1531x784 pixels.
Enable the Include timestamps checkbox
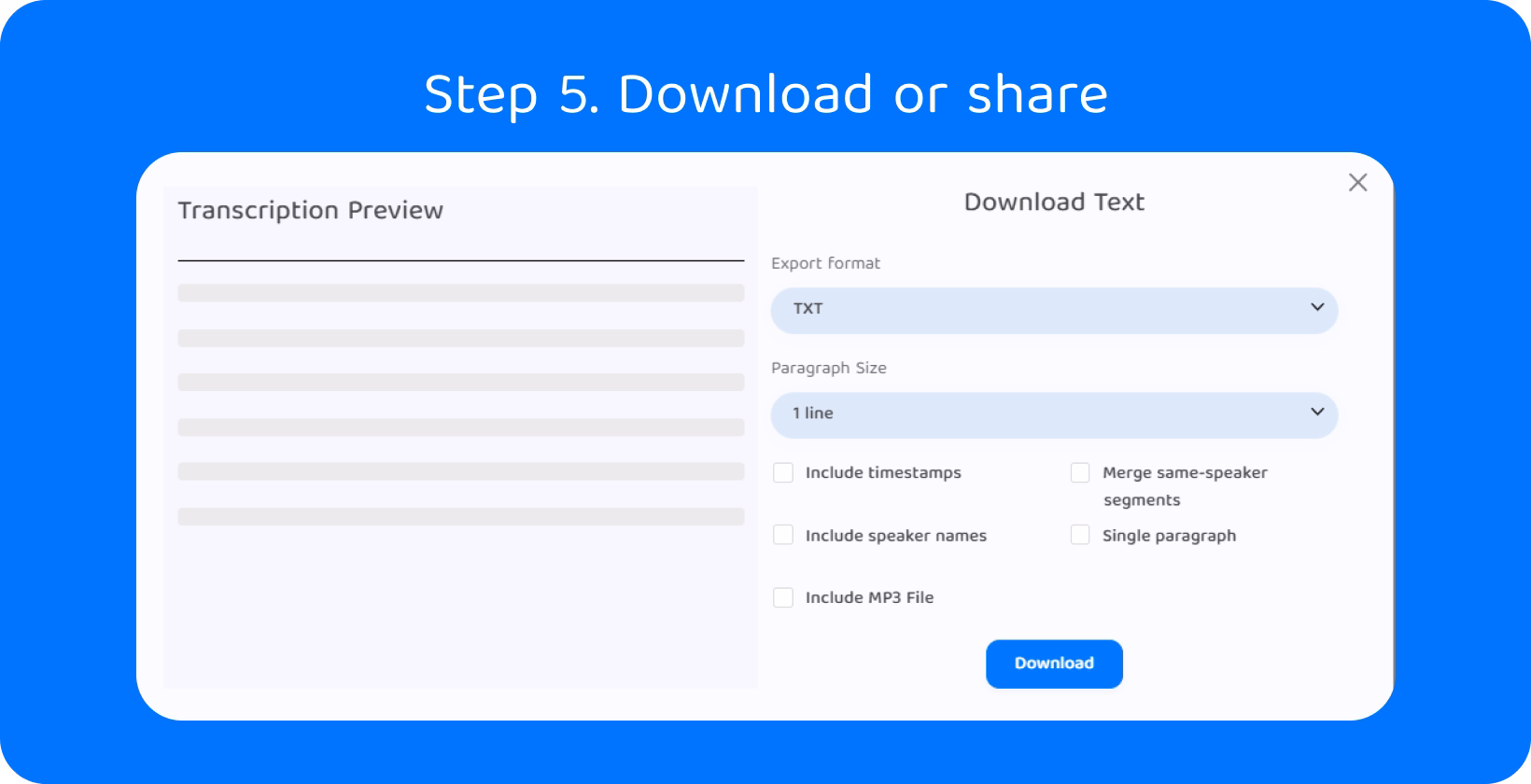point(783,473)
